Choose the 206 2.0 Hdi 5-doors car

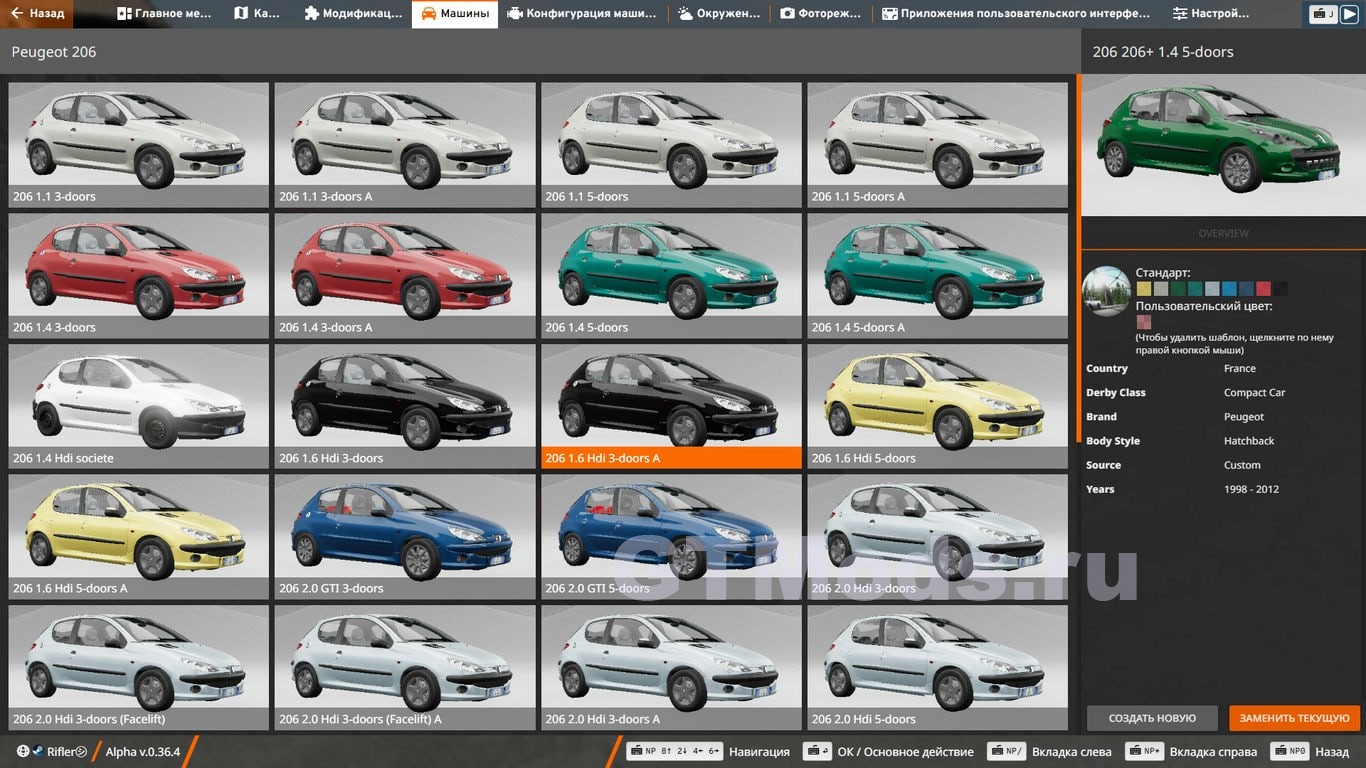tap(937, 667)
